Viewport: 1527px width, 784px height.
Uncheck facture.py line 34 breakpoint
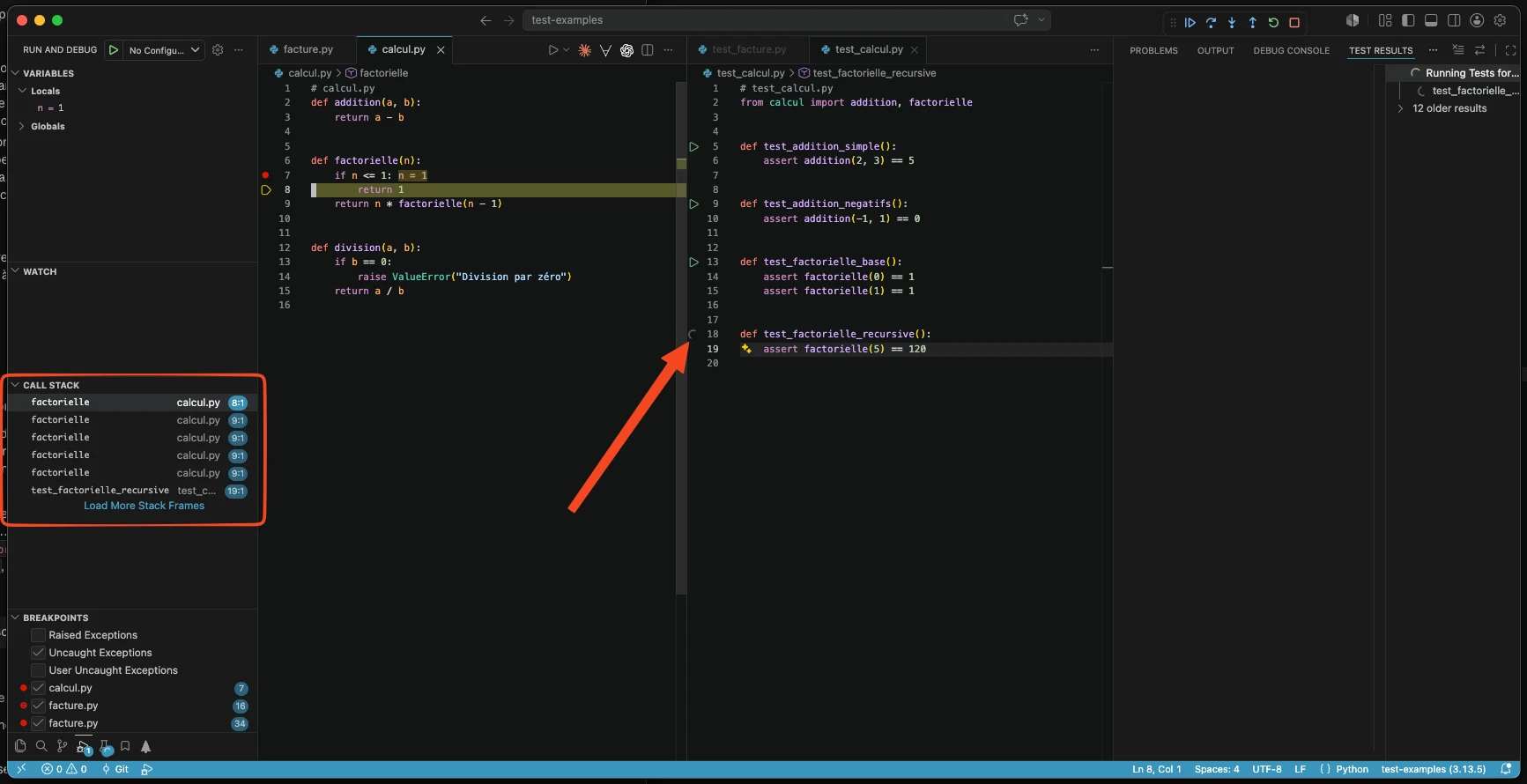click(38, 723)
